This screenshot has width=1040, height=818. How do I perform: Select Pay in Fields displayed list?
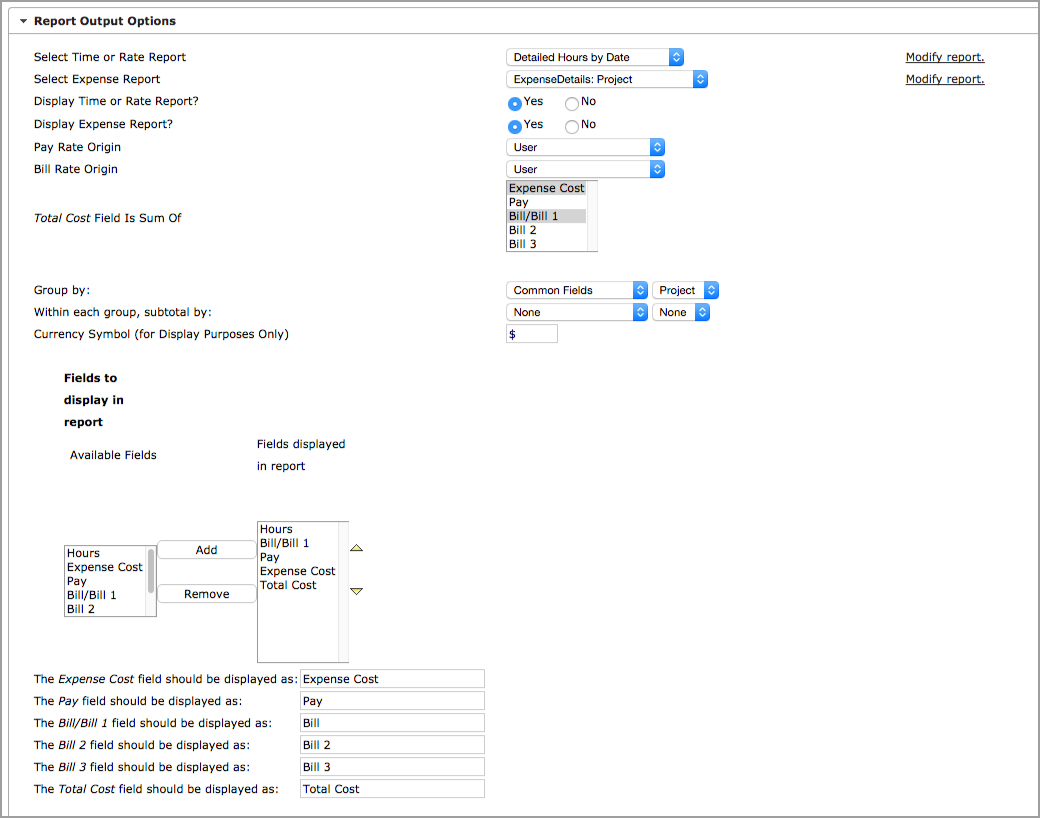coord(298,557)
